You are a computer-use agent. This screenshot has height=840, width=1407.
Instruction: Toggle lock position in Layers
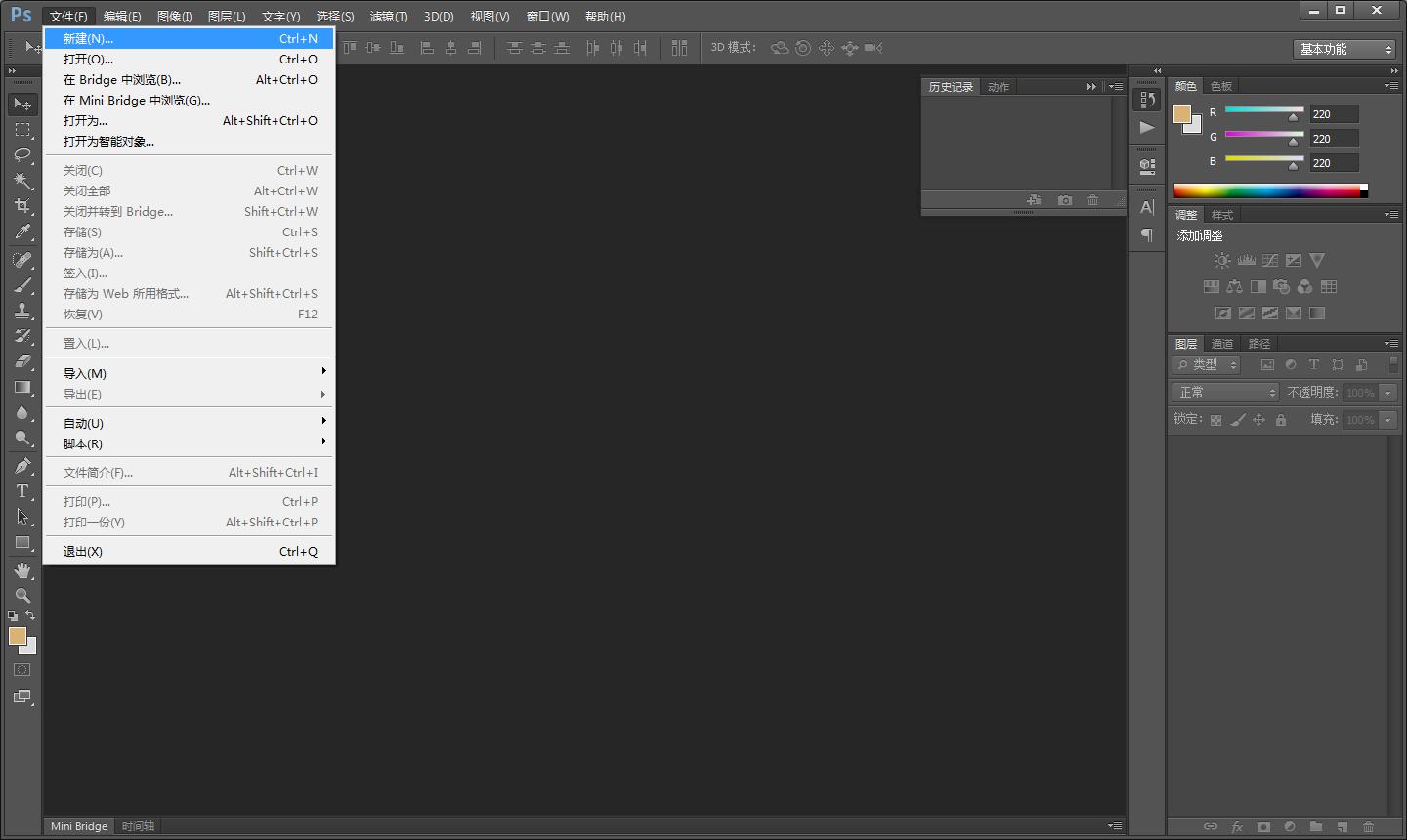pos(1258,420)
